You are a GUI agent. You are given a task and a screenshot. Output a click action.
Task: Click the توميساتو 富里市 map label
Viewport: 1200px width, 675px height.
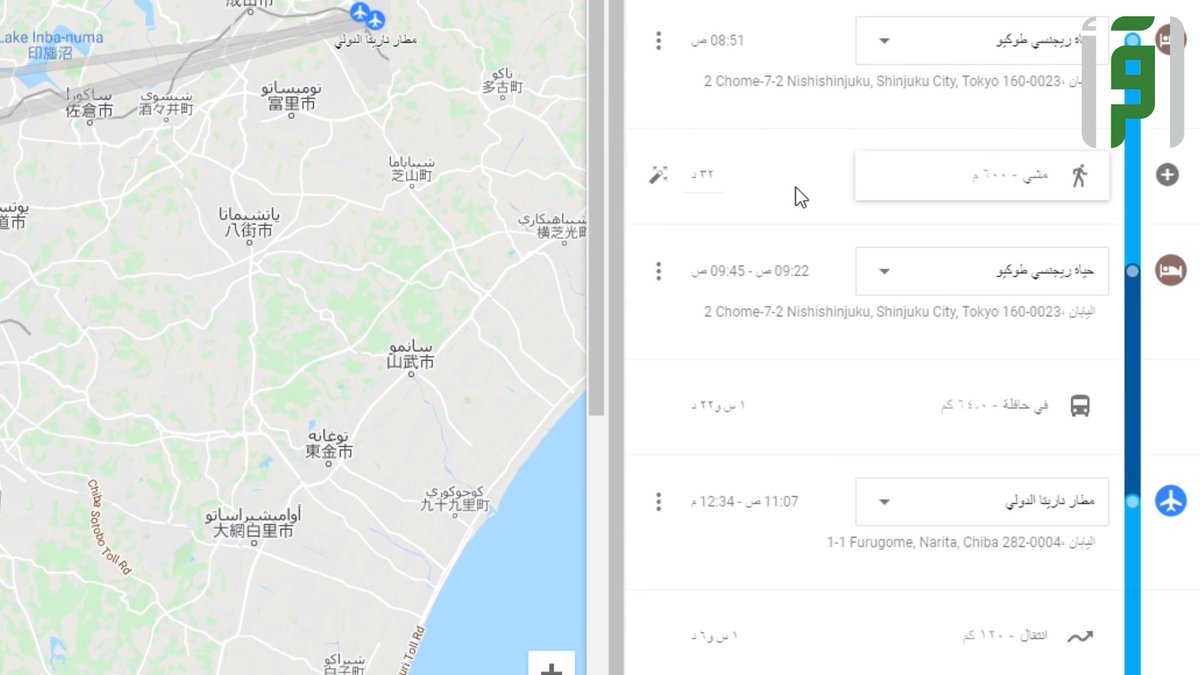pyautogui.click(x=292, y=96)
